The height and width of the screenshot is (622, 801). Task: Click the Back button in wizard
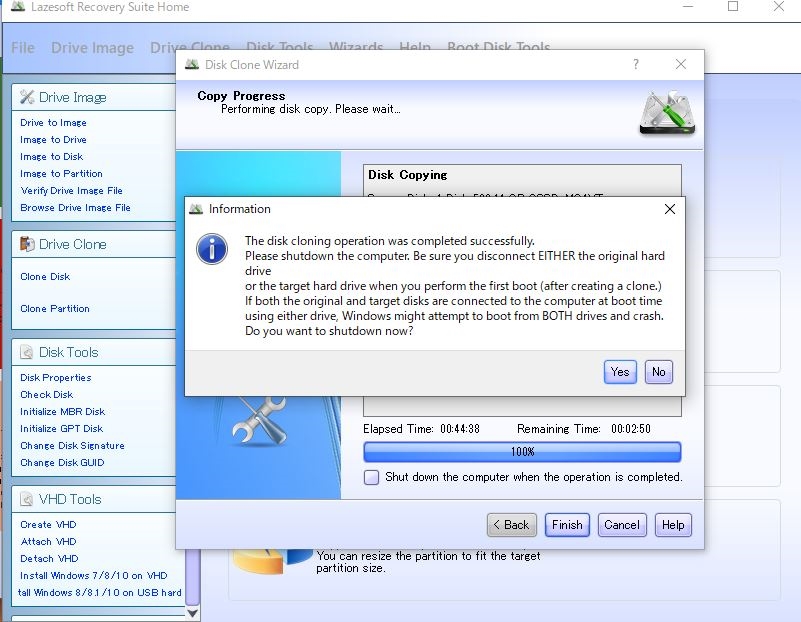pos(511,525)
